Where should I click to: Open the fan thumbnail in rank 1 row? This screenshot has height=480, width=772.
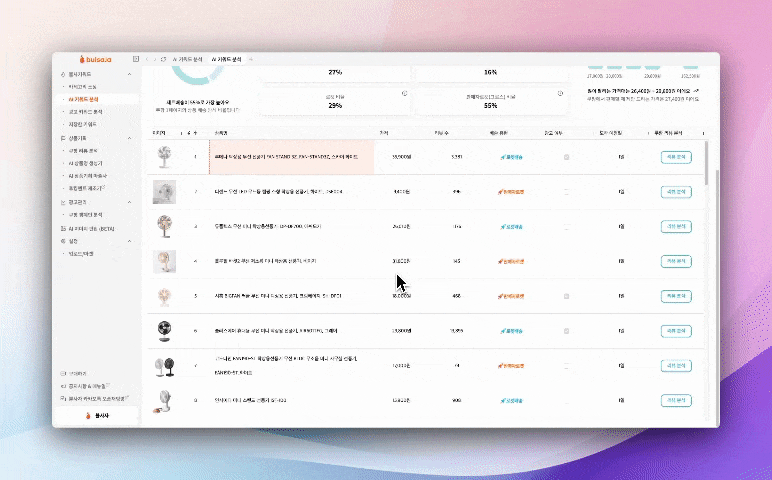pos(164,157)
